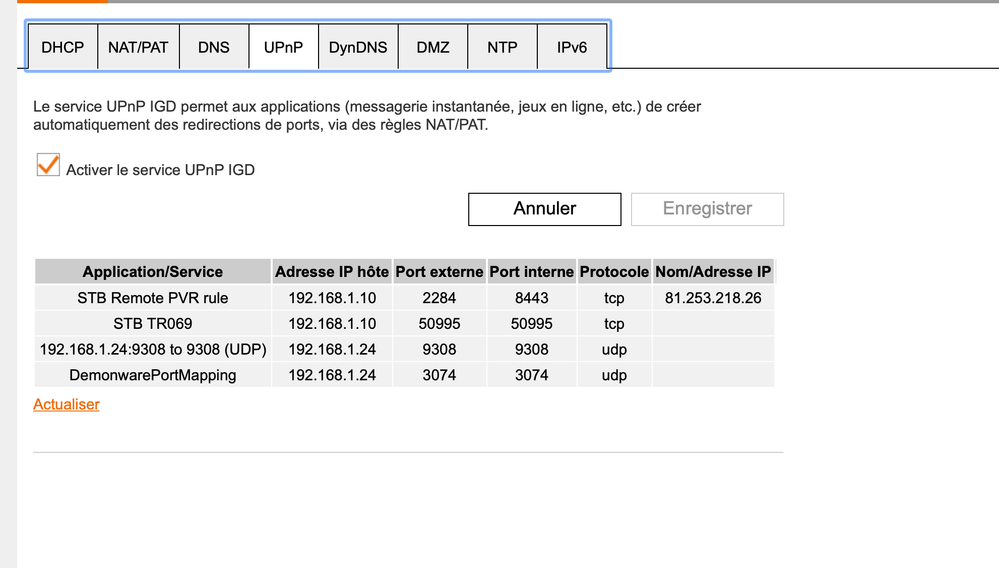Select the STB Remote PVR rule row

(153, 298)
